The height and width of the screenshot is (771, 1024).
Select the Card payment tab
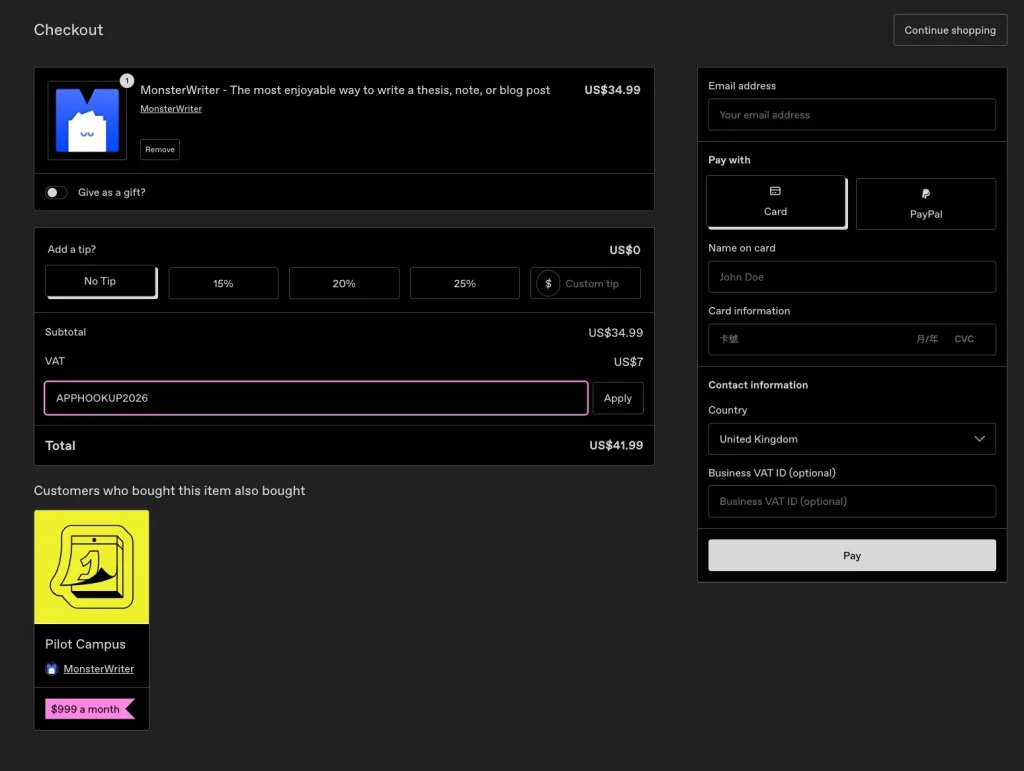775,202
